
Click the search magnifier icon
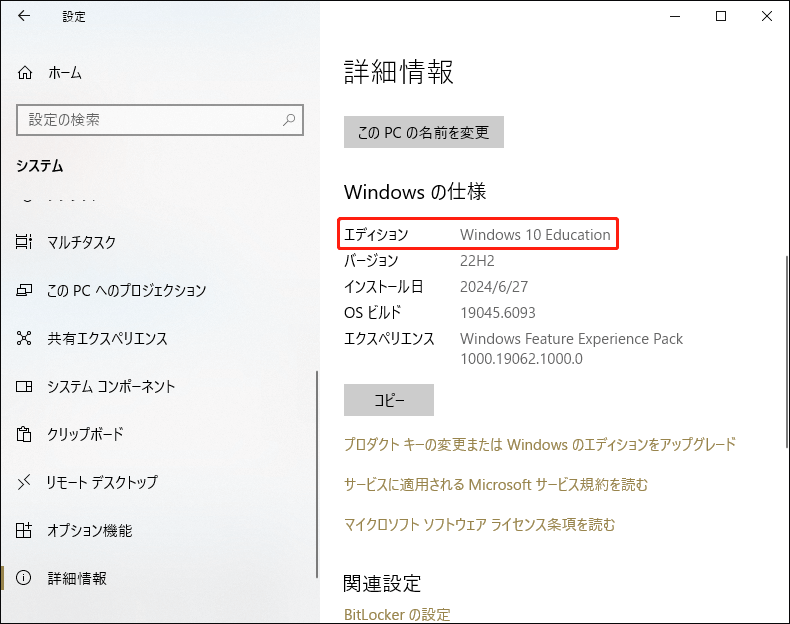(x=289, y=120)
